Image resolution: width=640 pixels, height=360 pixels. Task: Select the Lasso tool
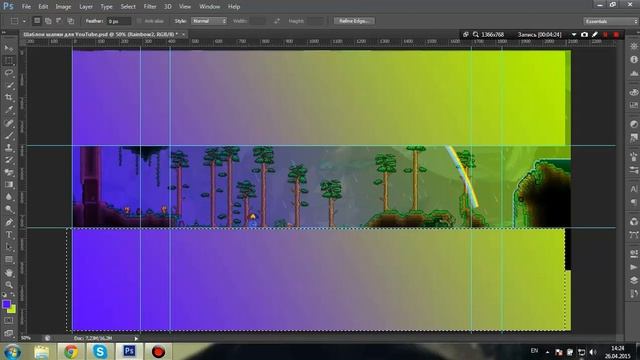pos(9,73)
